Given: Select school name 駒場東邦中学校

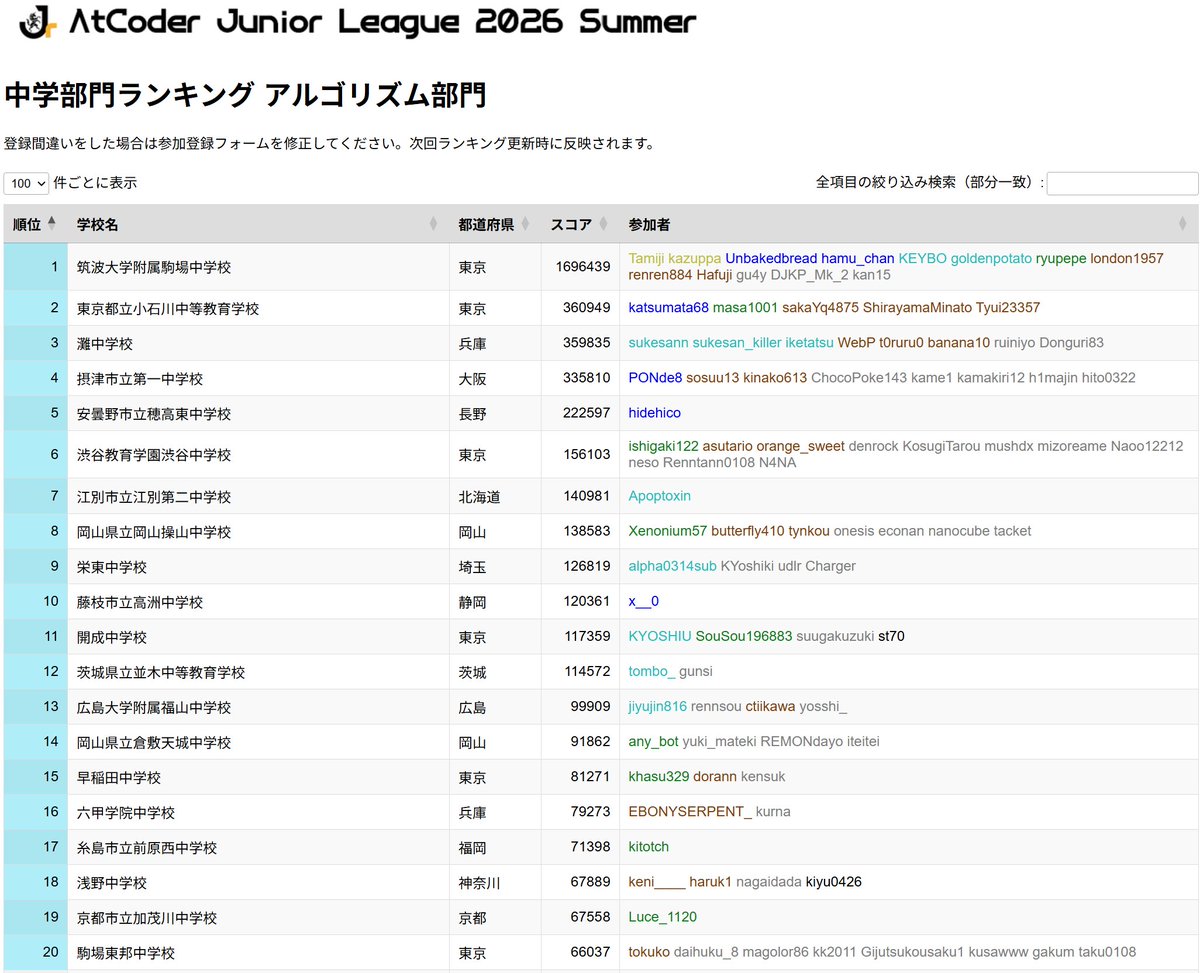Looking at the screenshot, I should 126,953.
